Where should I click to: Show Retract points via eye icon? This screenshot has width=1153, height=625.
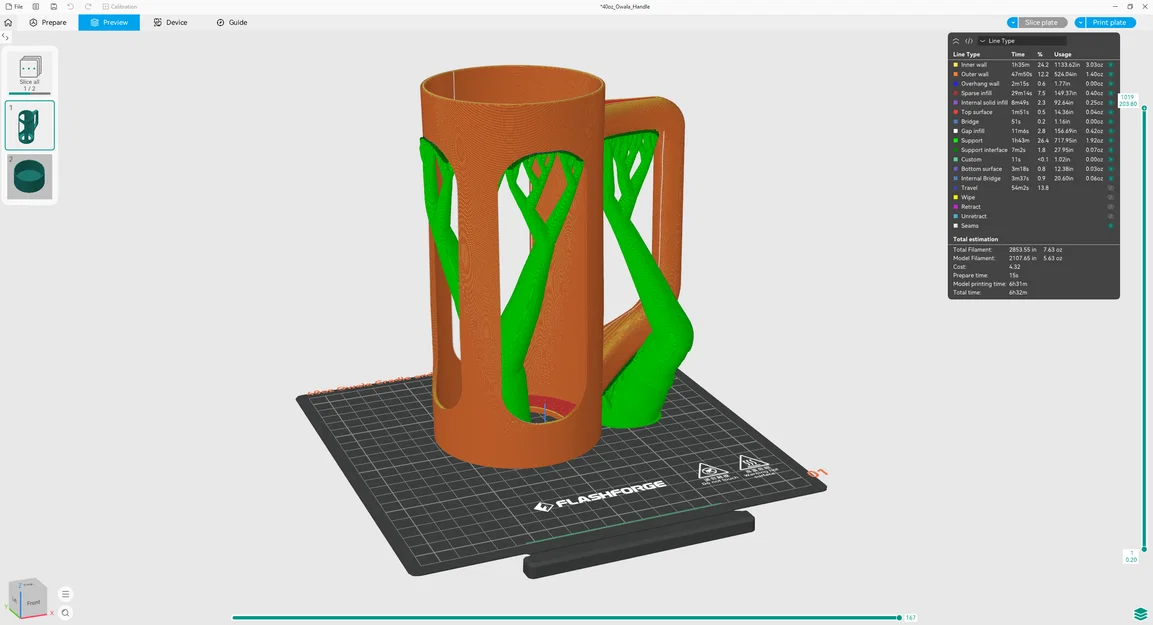[x=1111, y=207]
